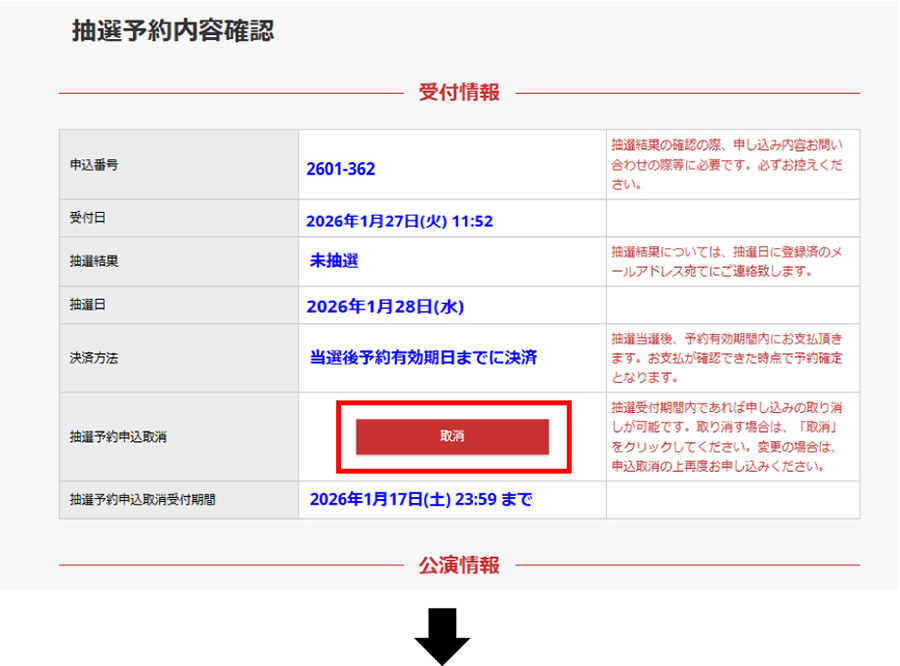Click the 受付情報 section heading
The height and width of the screenshot is (666, 900).
coord(459,93)
